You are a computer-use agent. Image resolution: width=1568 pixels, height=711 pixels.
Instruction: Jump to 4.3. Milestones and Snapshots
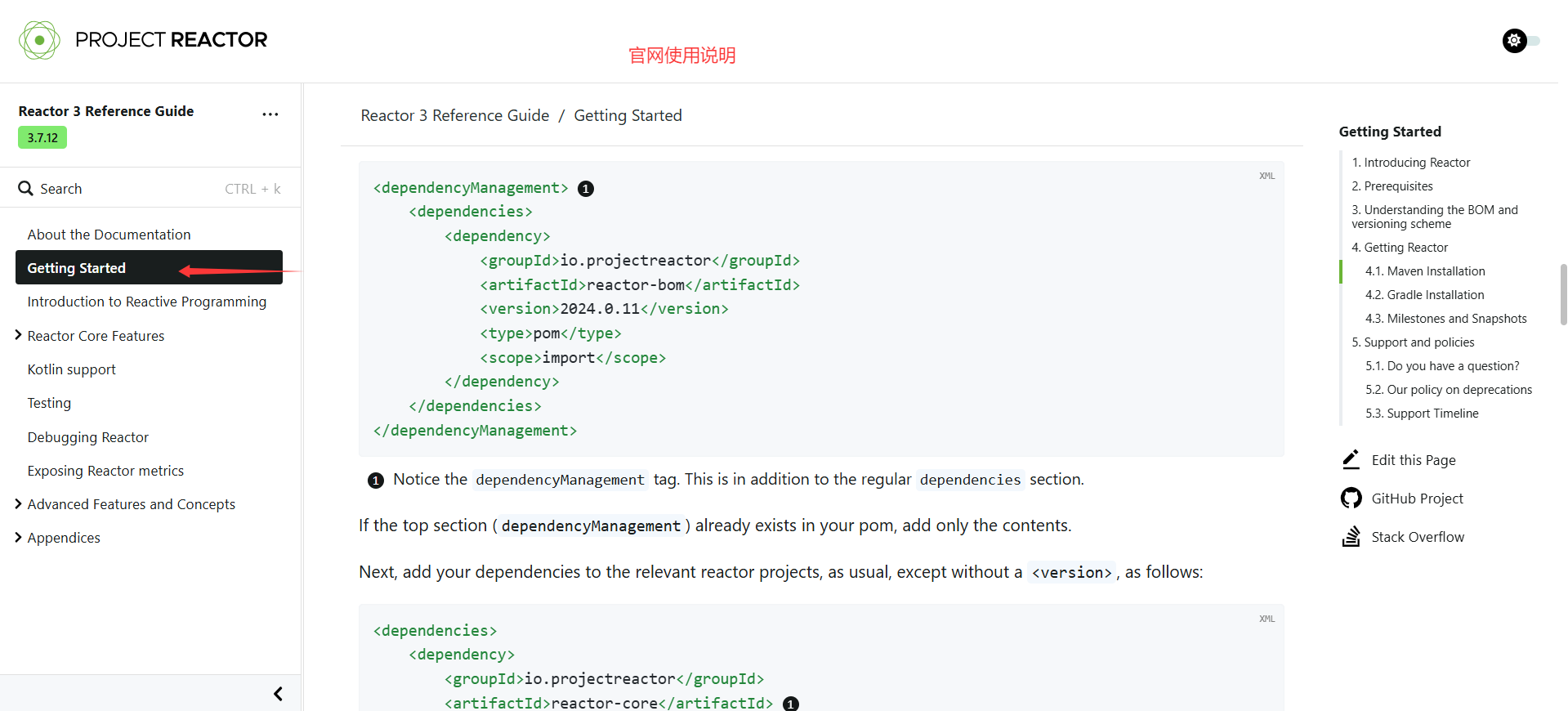1446,319
